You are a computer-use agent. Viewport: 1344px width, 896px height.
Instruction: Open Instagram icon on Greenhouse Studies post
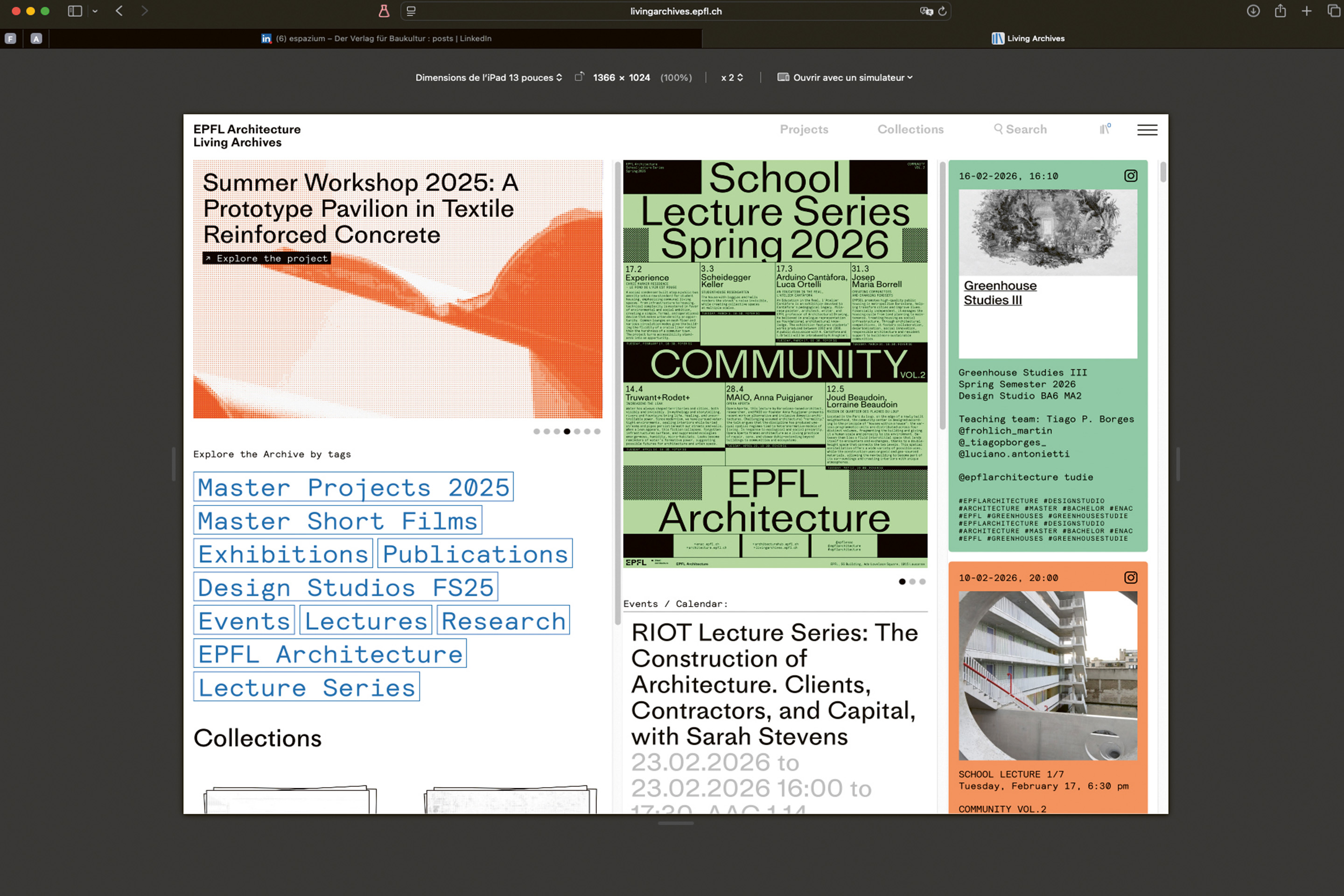1130,176
